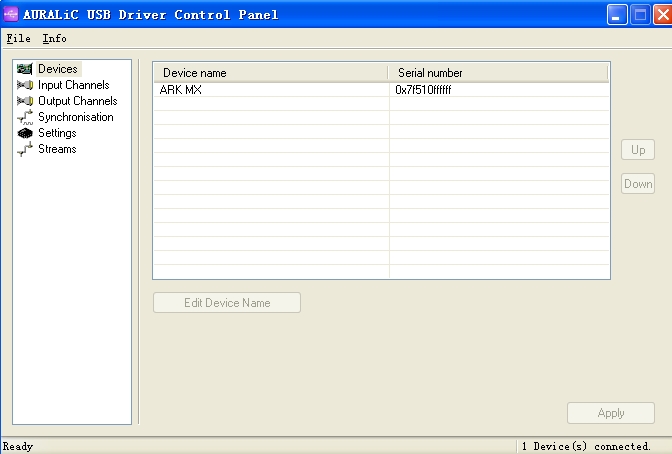Click the Synchronisation waveform icon
This screenshot has width=672, height=454.
[x=24, y=117]
